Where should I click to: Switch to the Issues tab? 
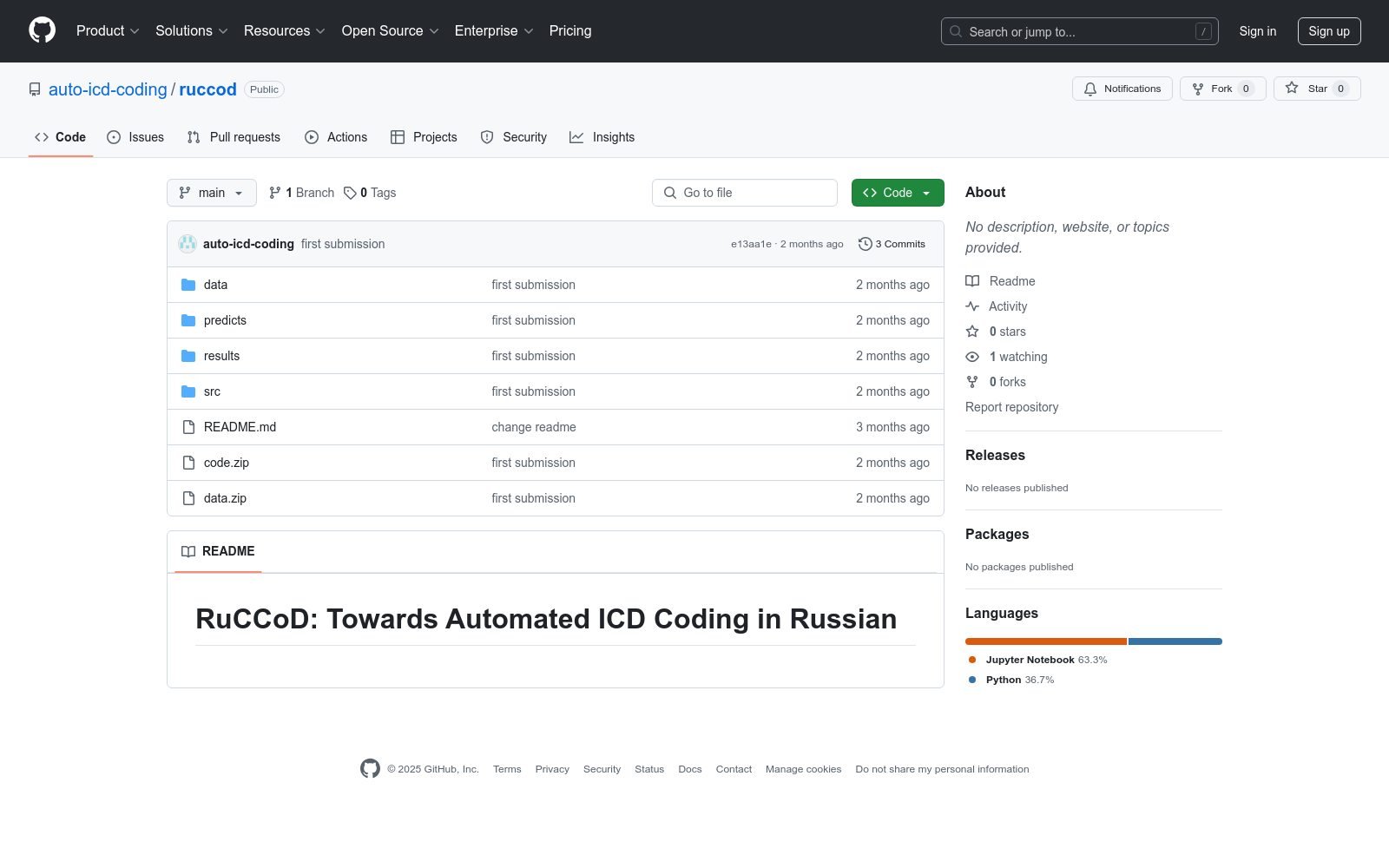[x=135, y=137]
